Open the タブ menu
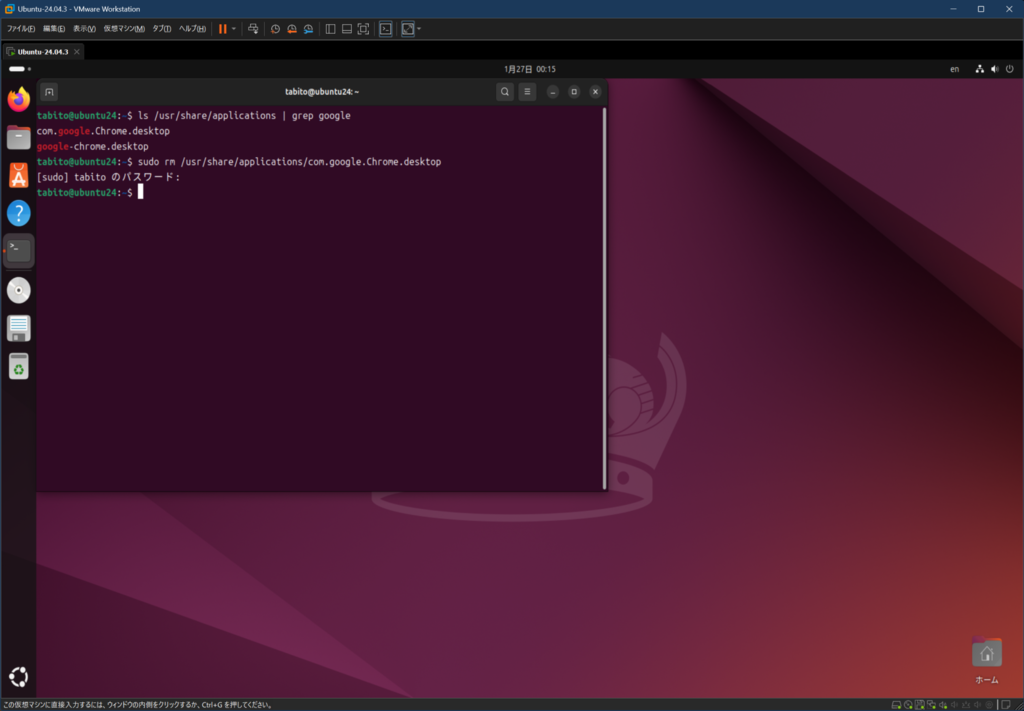Image resolution: width=1024 pixels, height=711 pixels. (x=161, y=29)
